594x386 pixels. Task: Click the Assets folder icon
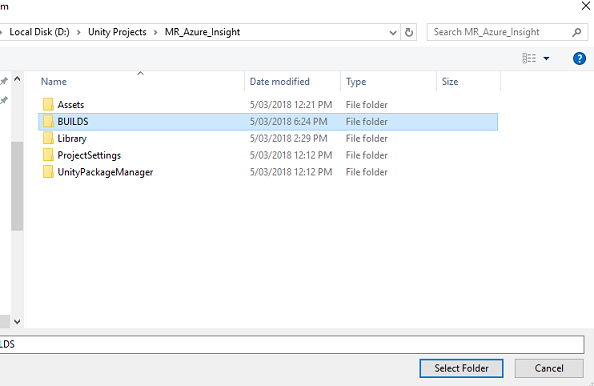point(48,105)
